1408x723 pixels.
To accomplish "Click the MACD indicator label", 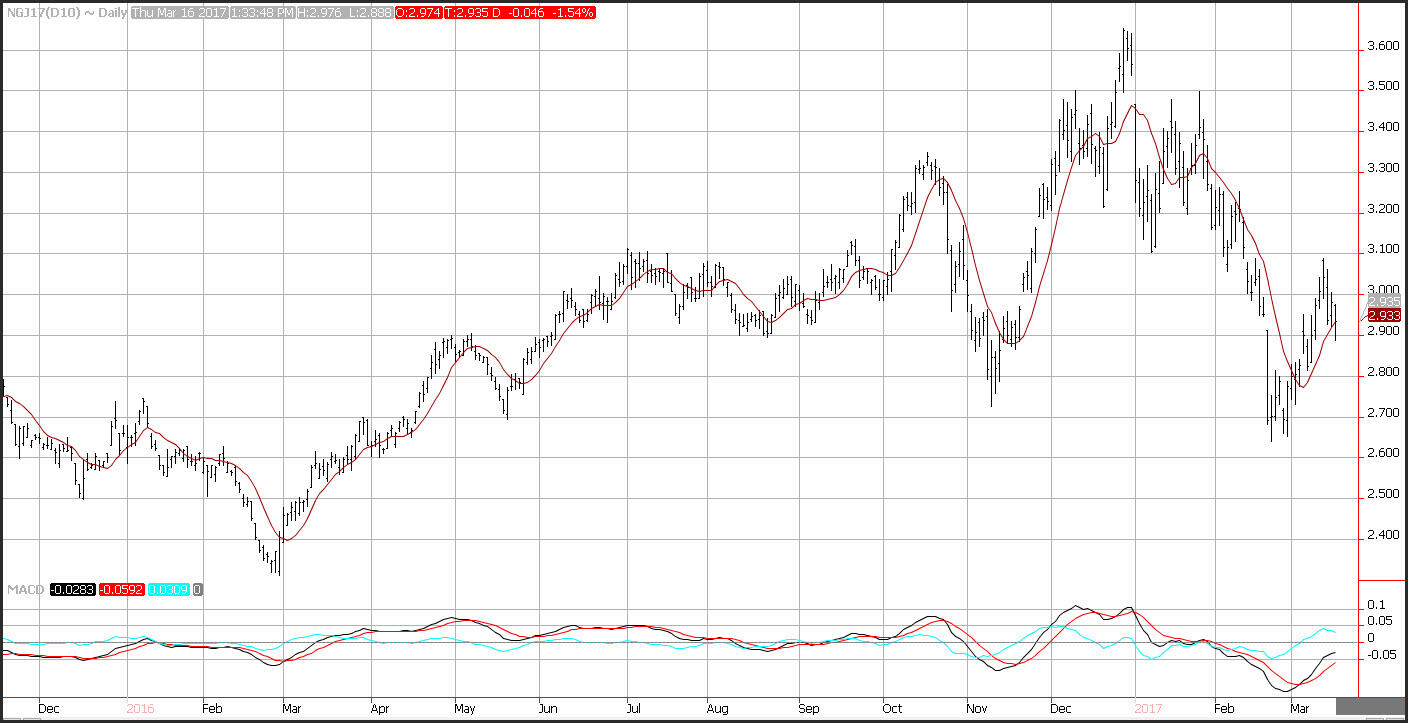I will pyautogui.click(x=24, y=589).
